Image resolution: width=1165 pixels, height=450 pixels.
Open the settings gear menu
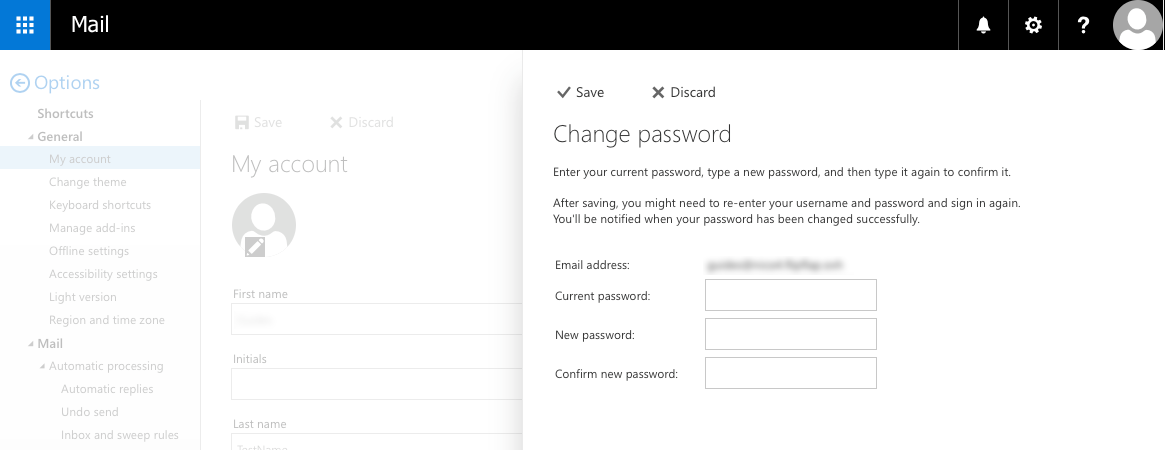[1033, 25]
